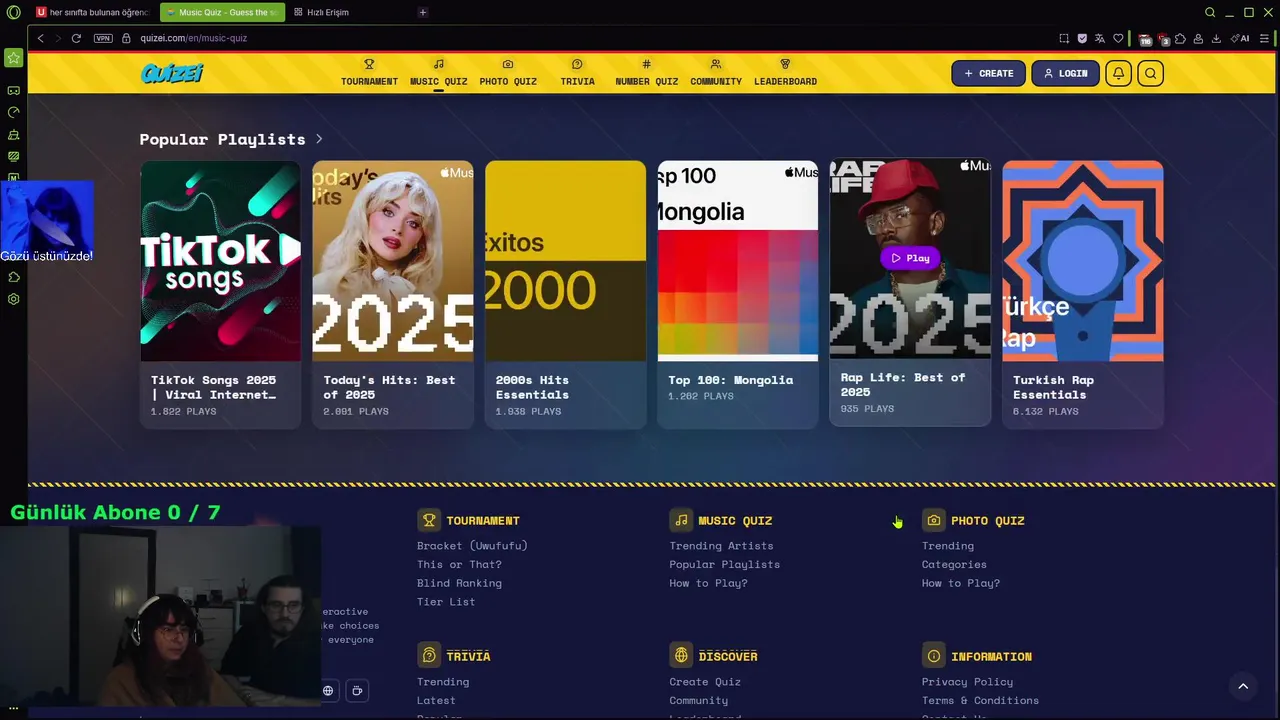Click the Blind Ranking footer link

tap(459, 583)
